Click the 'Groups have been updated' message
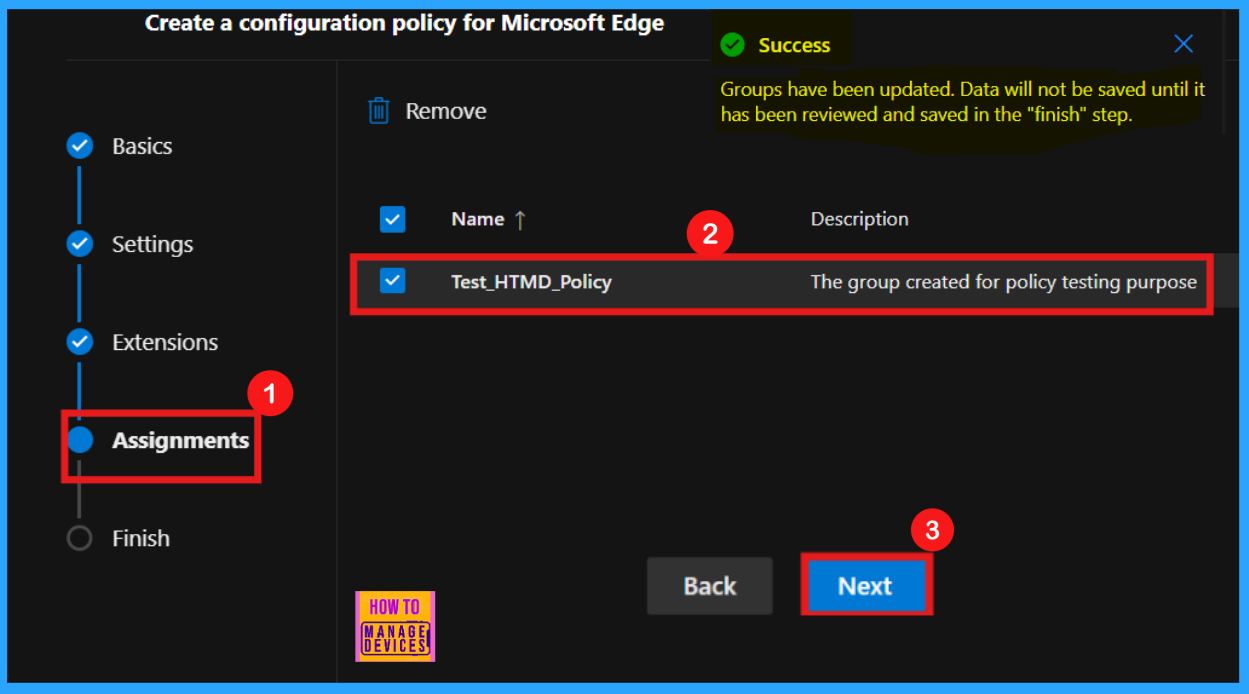The image size is (1249, 694). click(963, 102)
